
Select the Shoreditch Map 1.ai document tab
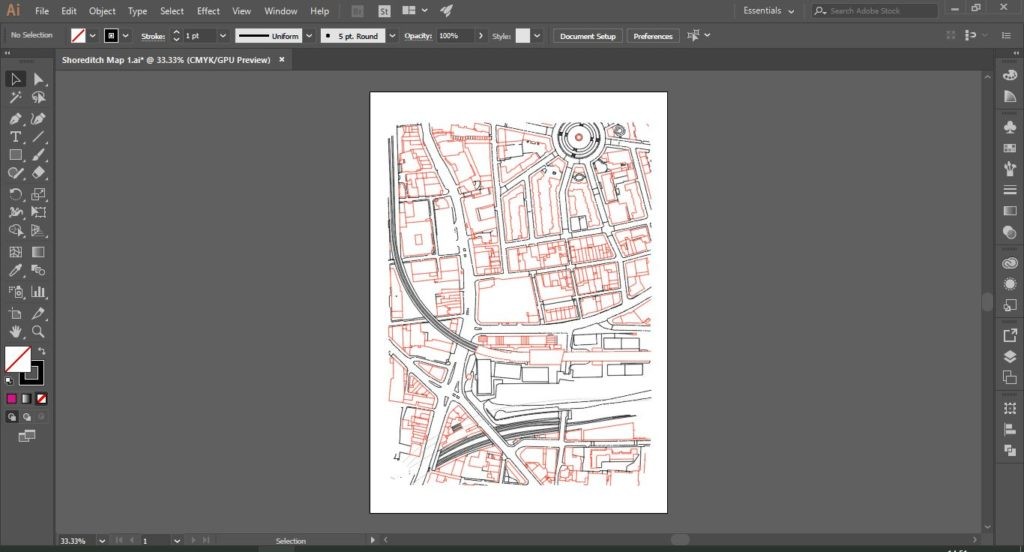(x=166, y=59)
